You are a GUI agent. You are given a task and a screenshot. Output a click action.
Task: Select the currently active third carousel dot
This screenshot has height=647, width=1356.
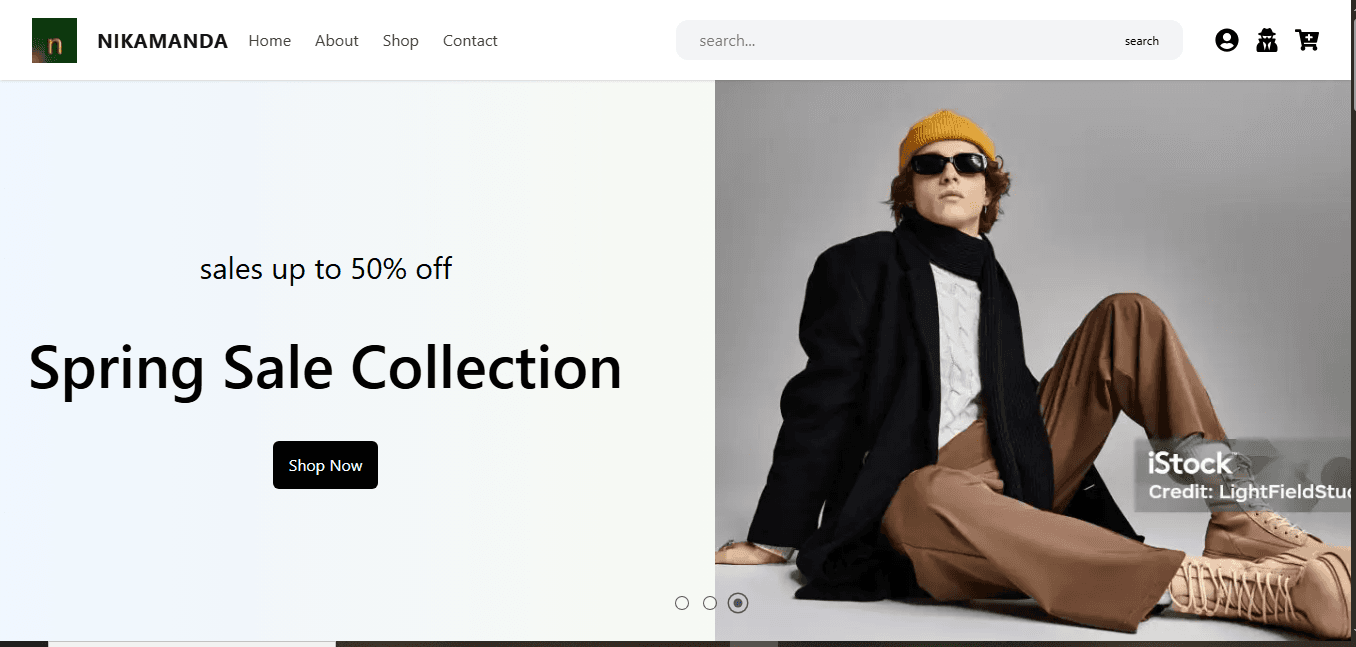tap(738, 603)
